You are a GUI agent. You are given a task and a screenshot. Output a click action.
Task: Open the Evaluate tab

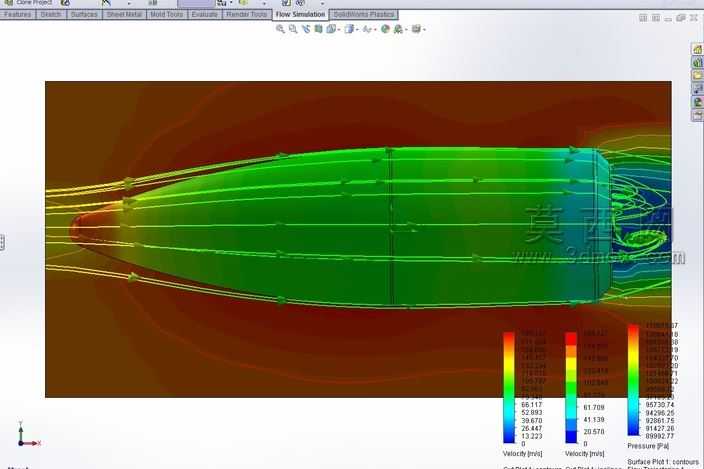[204, 14]
